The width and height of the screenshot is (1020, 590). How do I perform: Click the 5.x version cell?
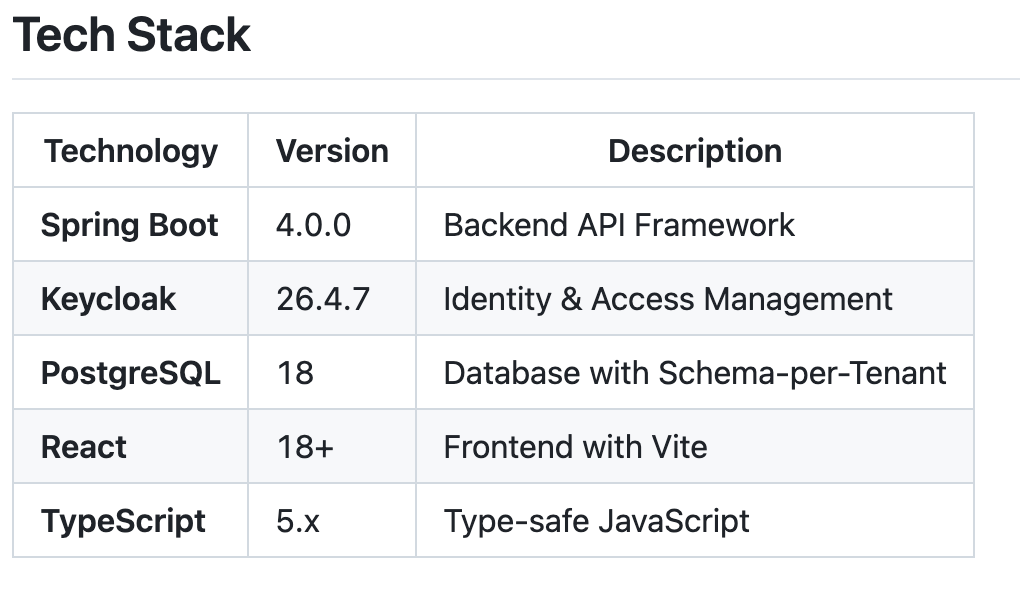[298, 521]
